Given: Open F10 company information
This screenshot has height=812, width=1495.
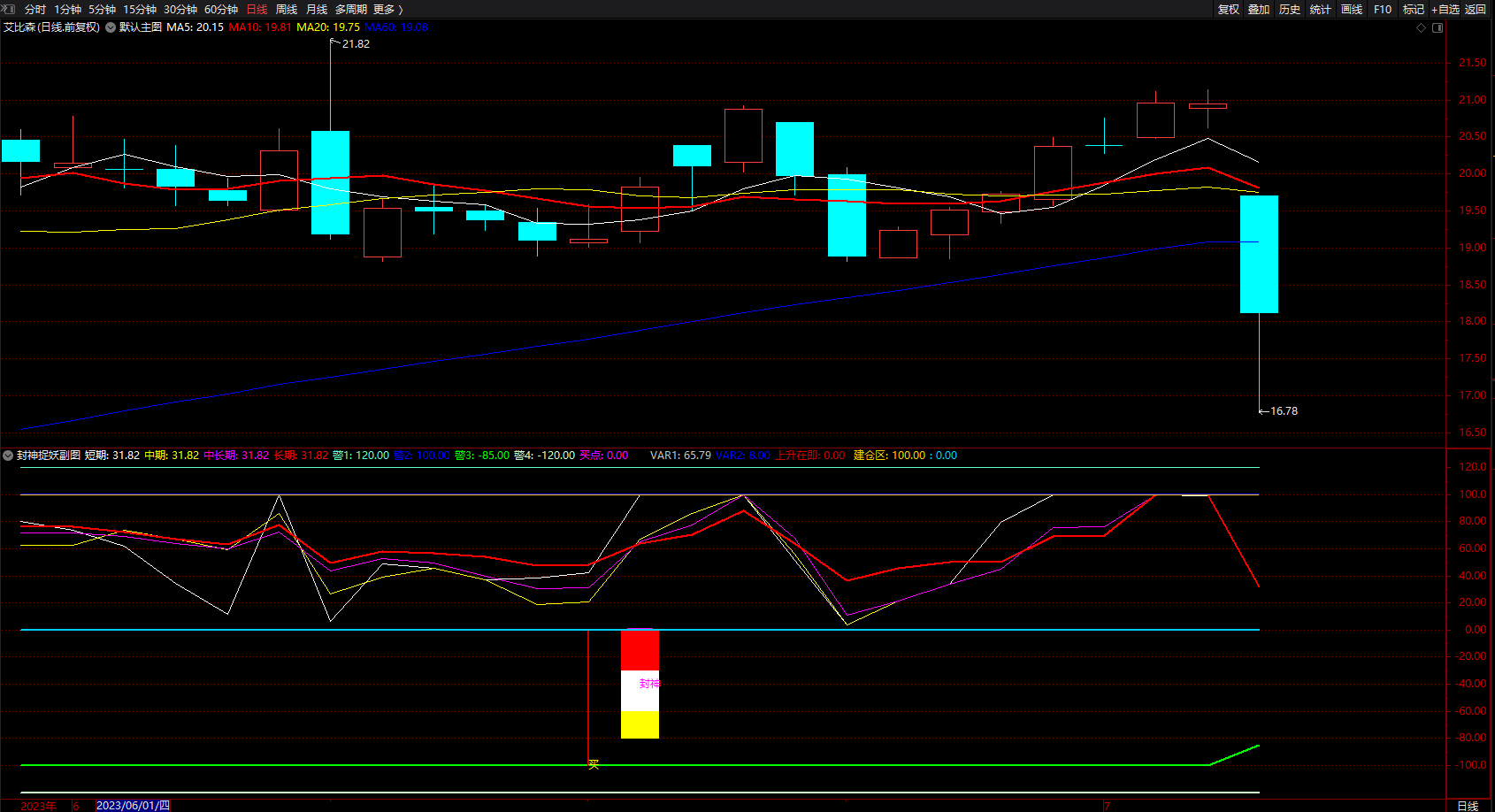Looking at the screenshot, I should [x=1383, y=9].
